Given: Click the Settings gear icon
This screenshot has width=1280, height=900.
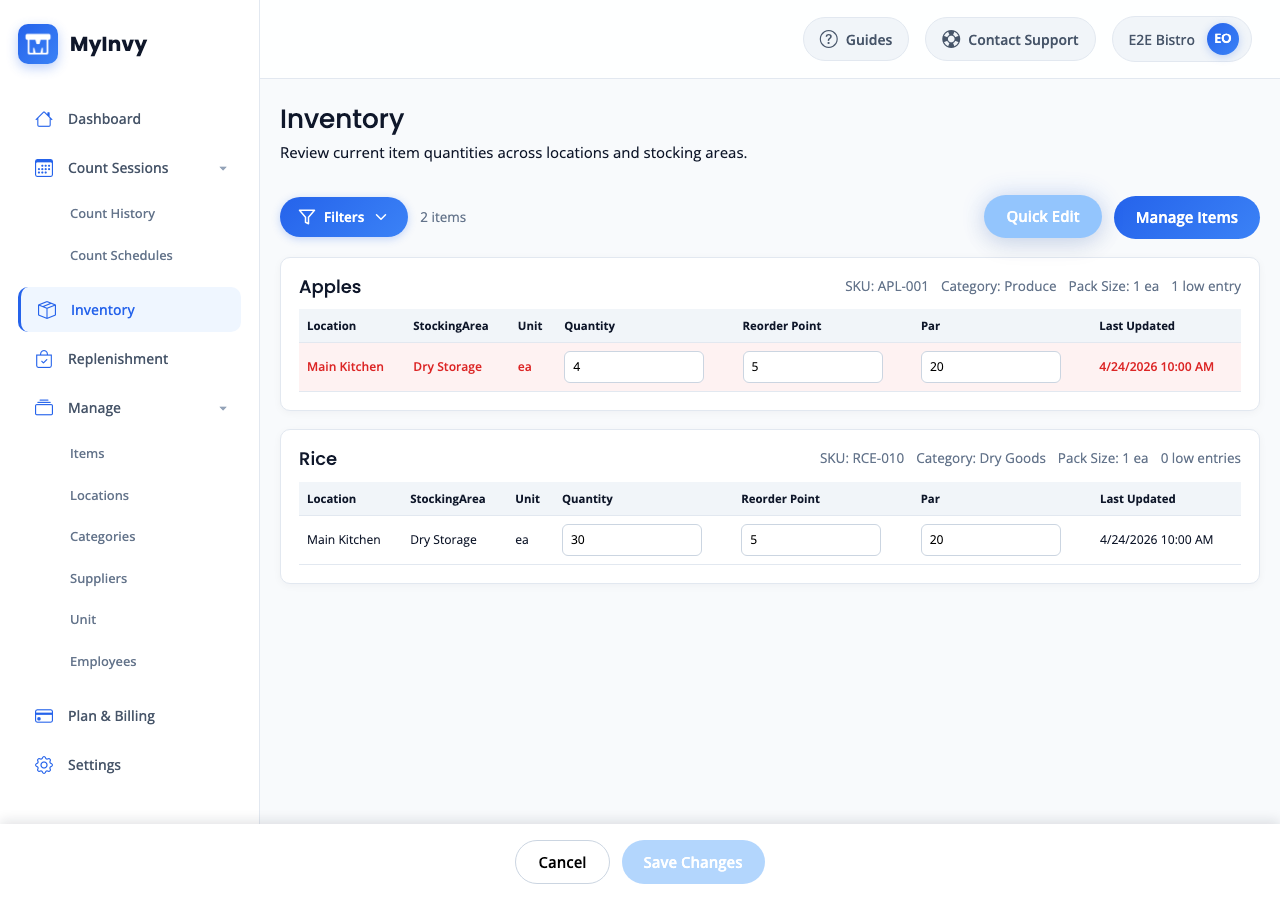Looking at the screenshot, I should click(44, 765).
